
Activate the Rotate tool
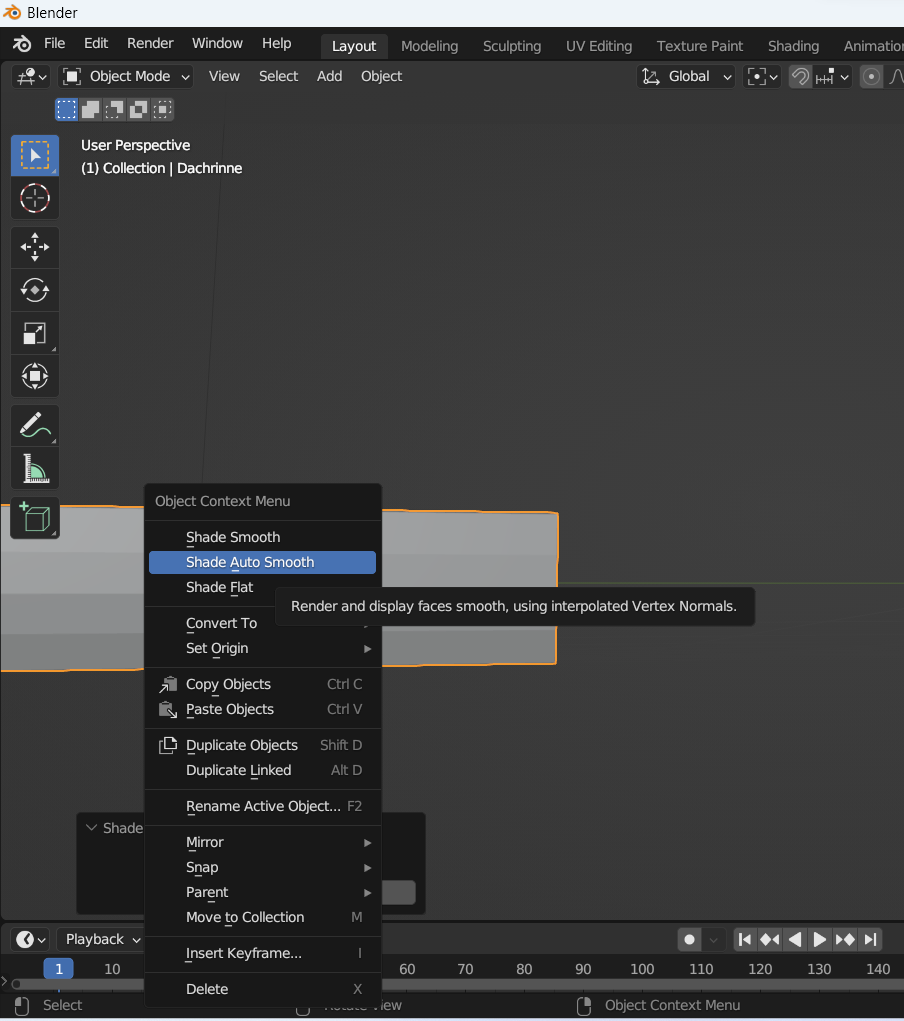pos(35,290)
